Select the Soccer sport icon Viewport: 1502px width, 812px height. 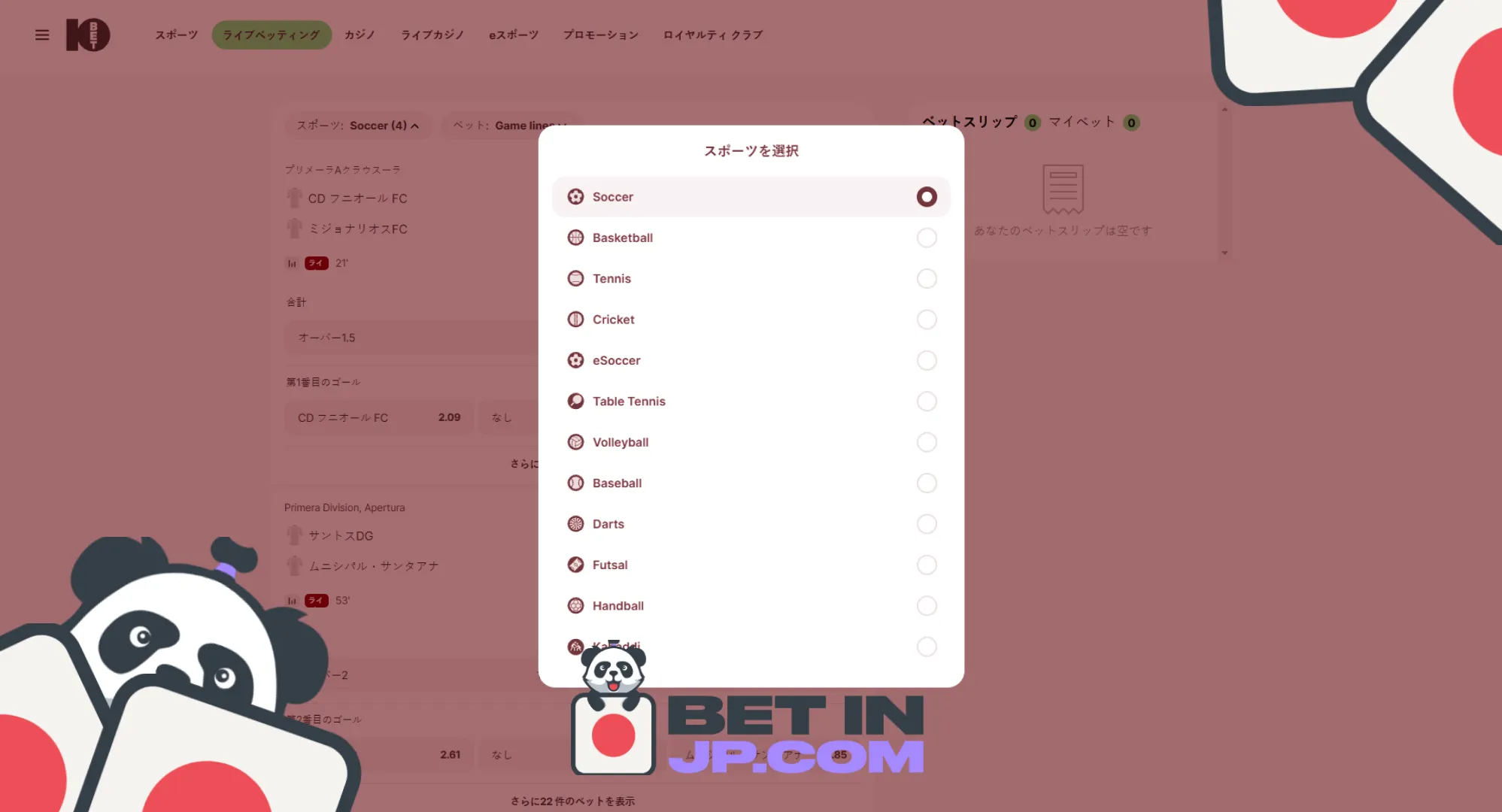click(x=576, y=196)
